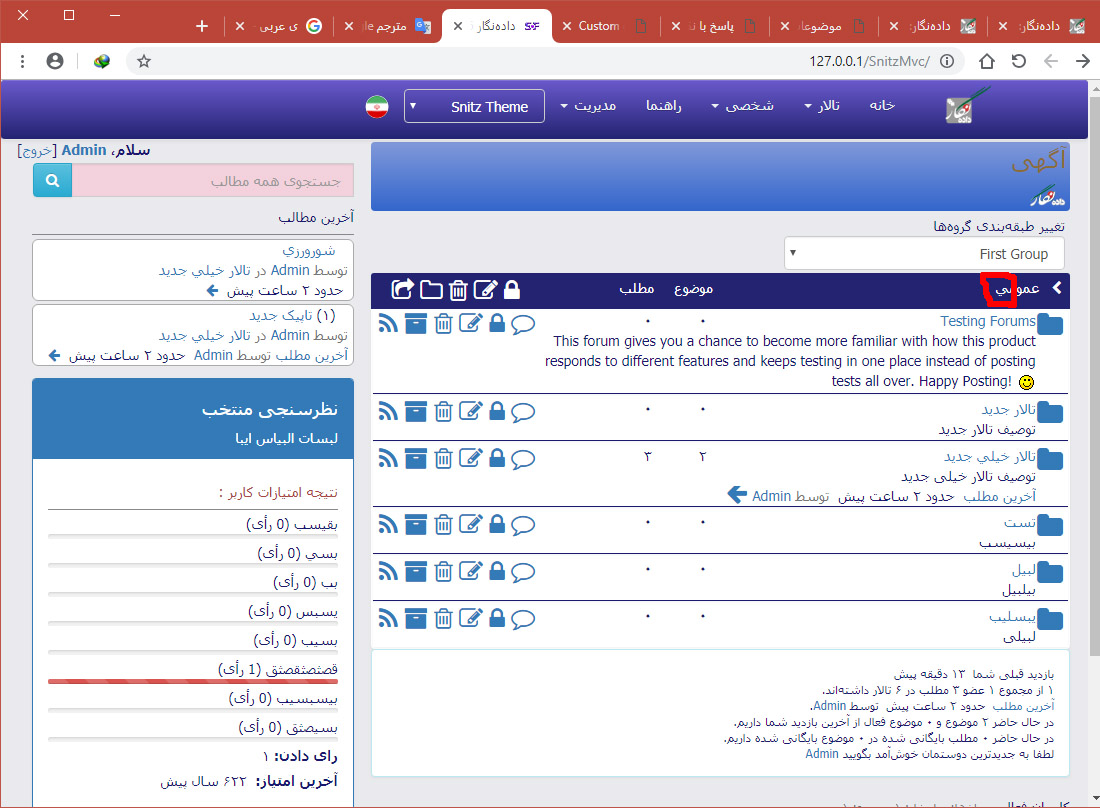Click the new folder icon in category header

tap(431, 290)
